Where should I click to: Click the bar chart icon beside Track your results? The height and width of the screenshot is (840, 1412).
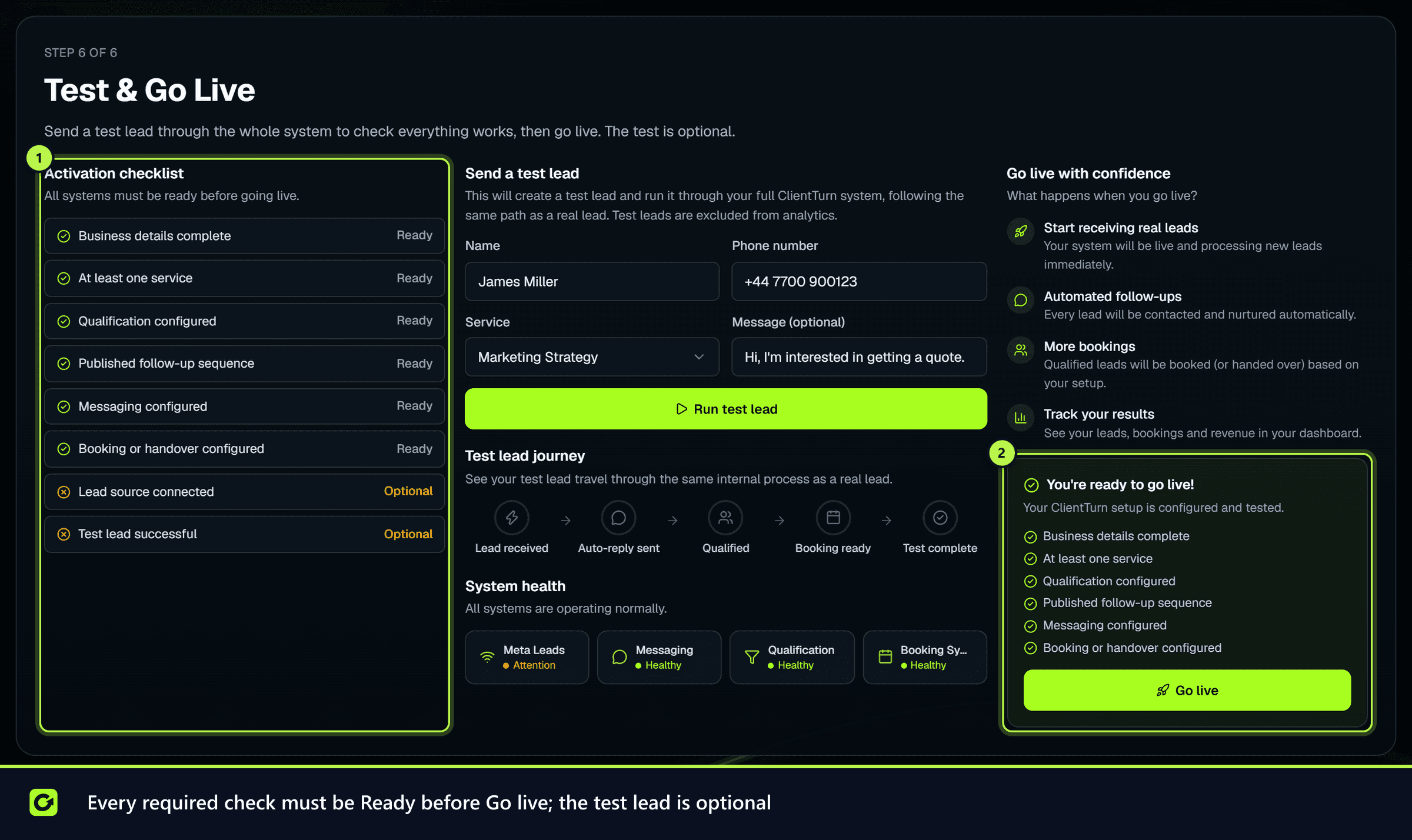(1021, 418)
